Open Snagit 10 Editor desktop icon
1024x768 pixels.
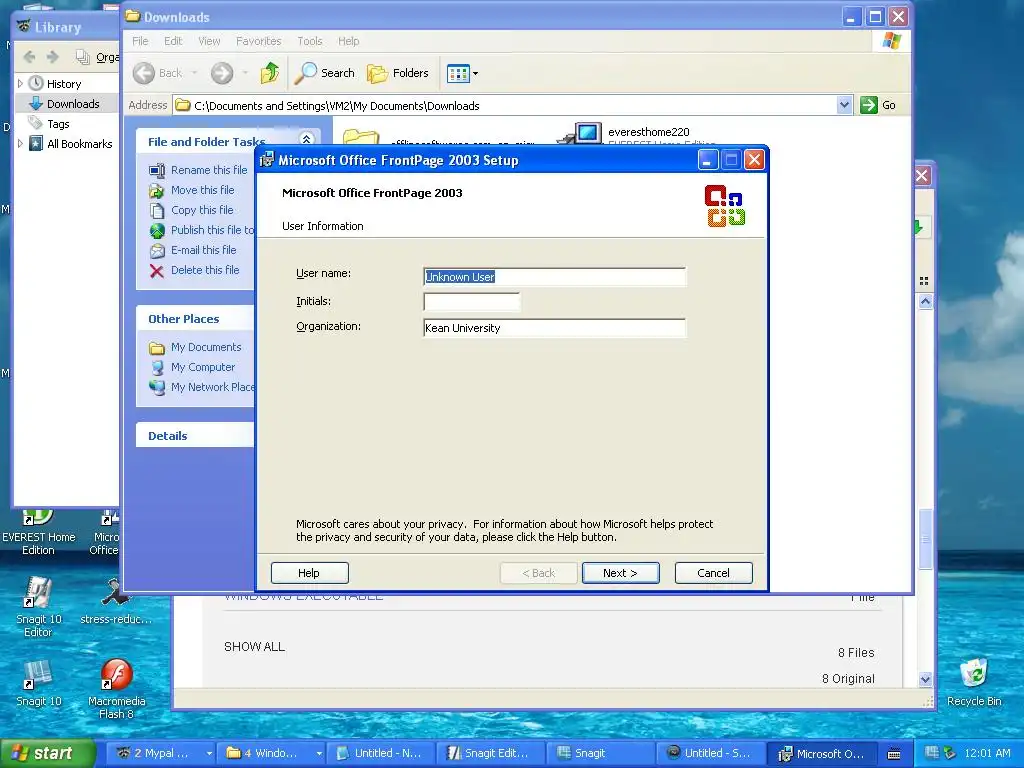tap(38, 607)
